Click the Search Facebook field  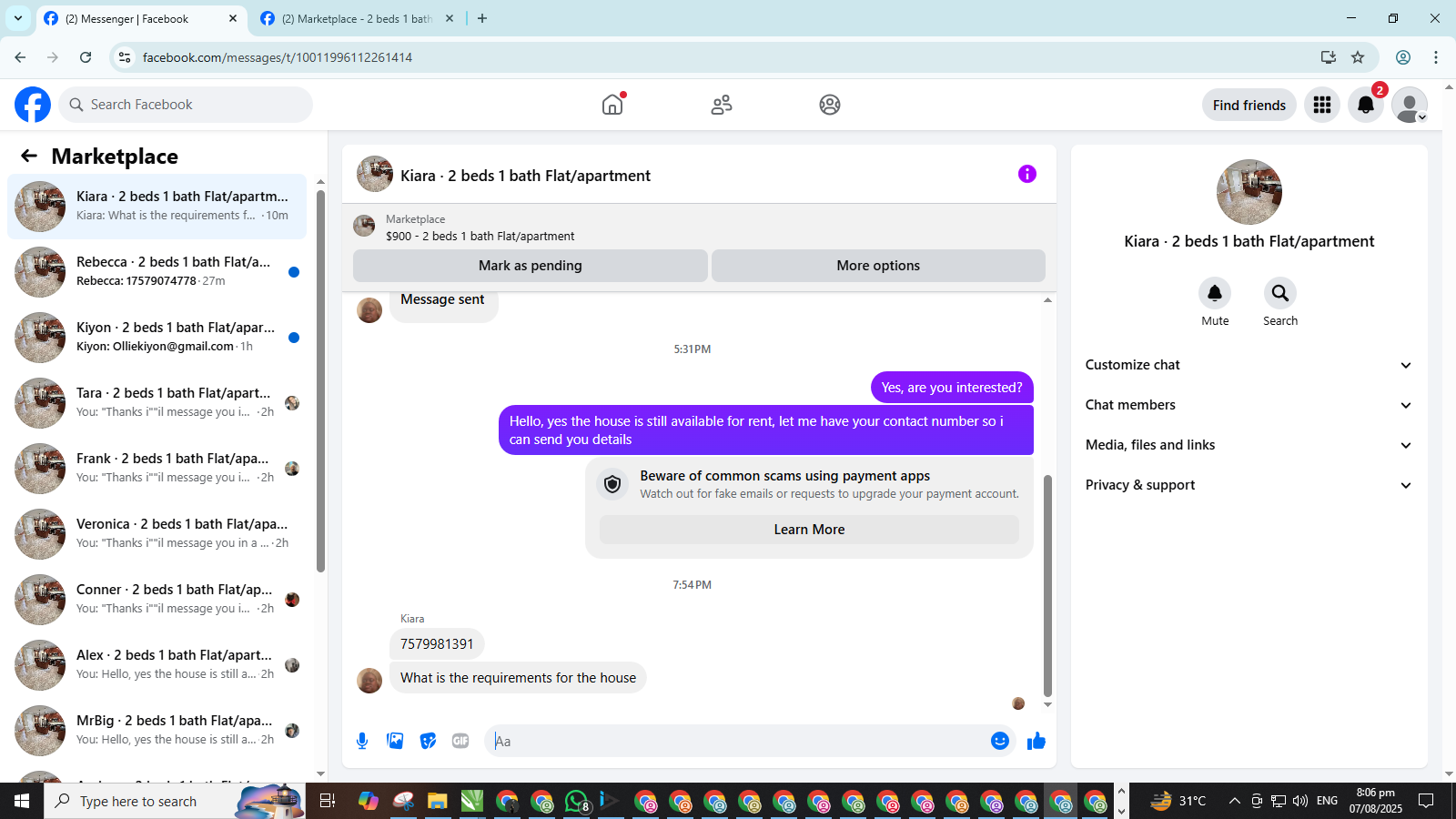(x=186, y=105)
